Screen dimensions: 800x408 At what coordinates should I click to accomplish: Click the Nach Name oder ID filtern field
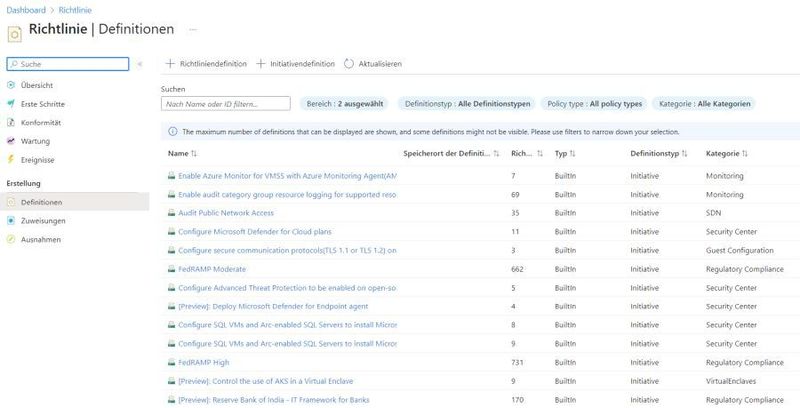pos(226,104)
